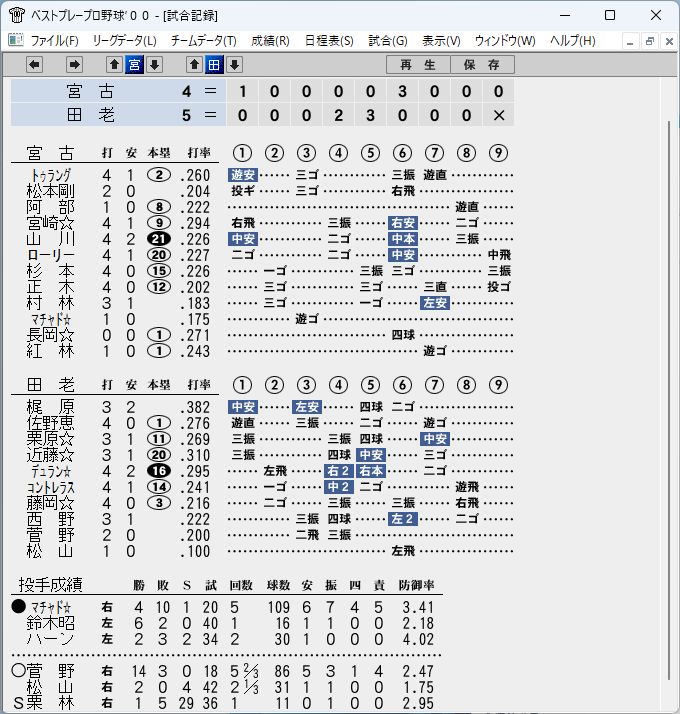Click down arrow right of 田 team icon
The image size is (680, 714).
[x=234, y=65]
